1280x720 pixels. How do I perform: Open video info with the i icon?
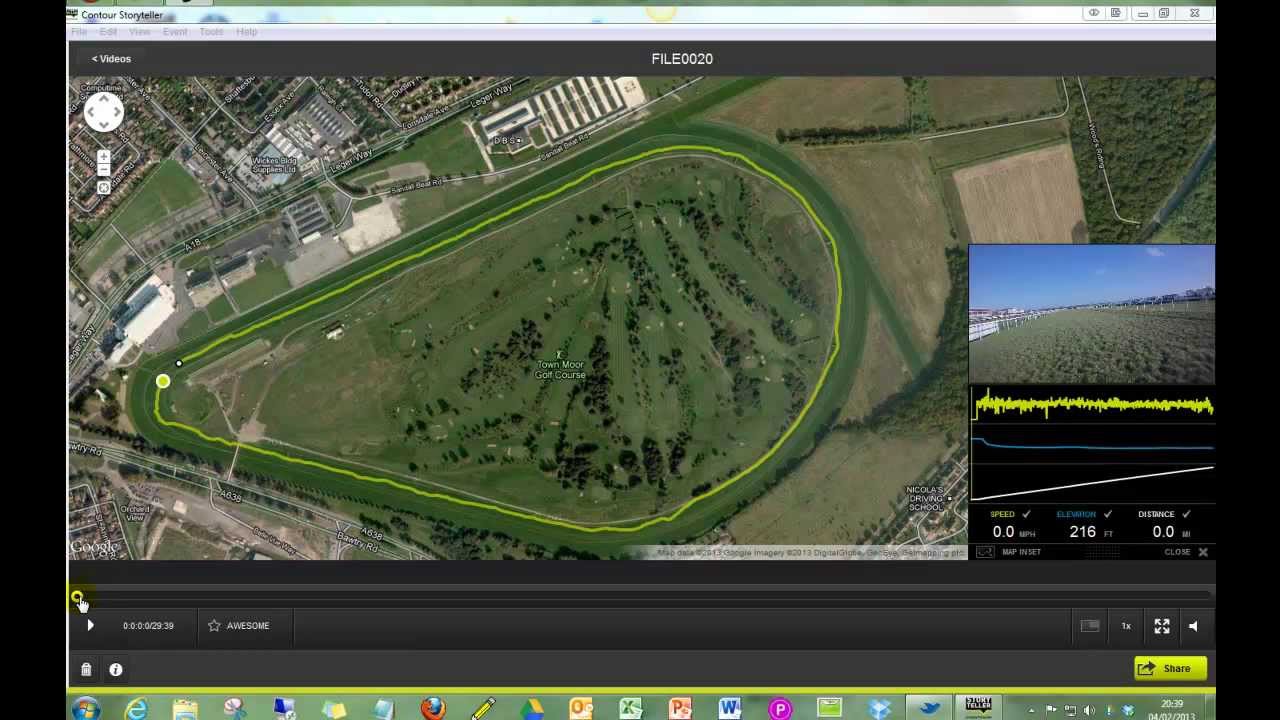tap(116, 669)
